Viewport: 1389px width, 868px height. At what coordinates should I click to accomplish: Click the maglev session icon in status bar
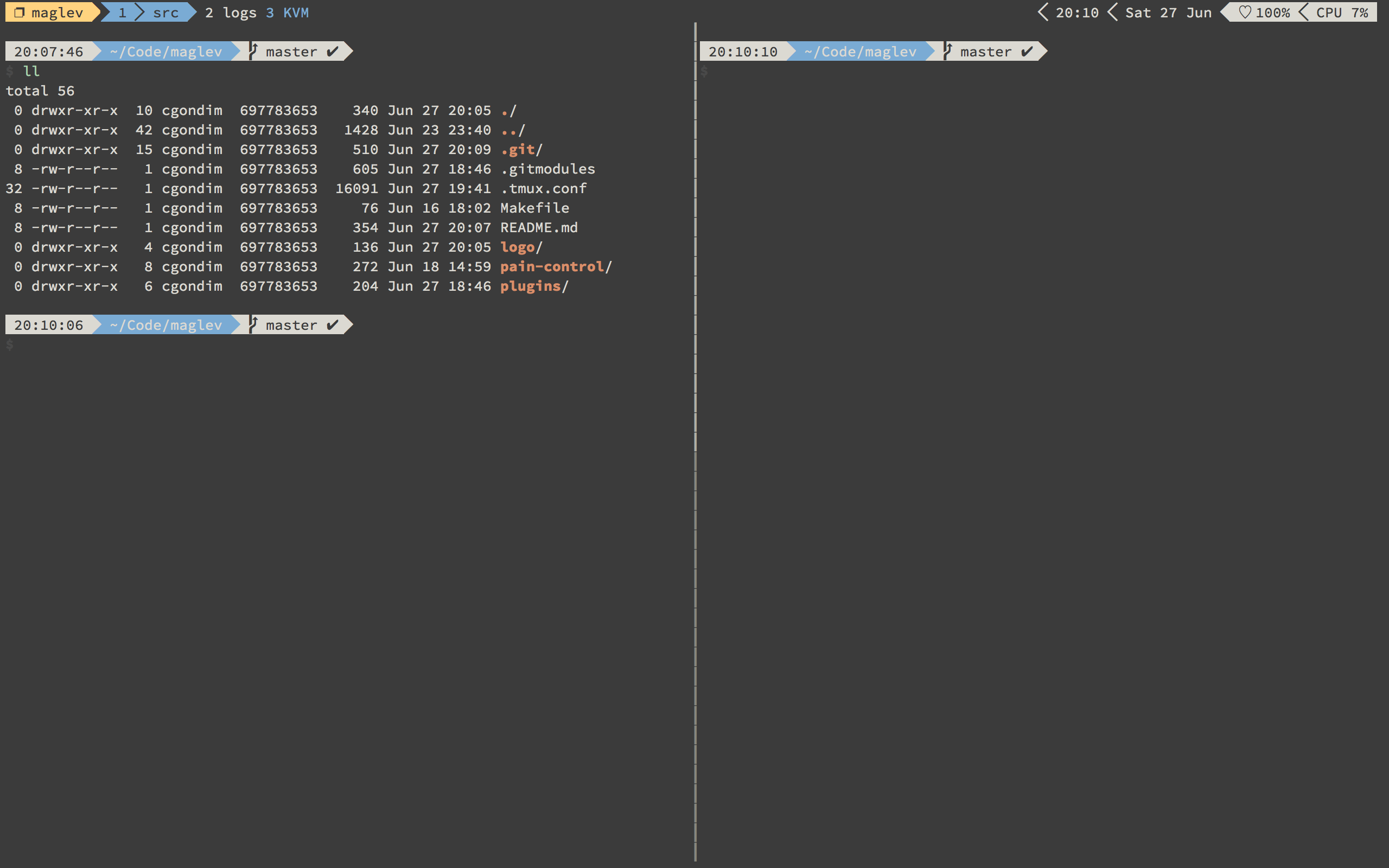pyautogui.click(x=20, y=12)
